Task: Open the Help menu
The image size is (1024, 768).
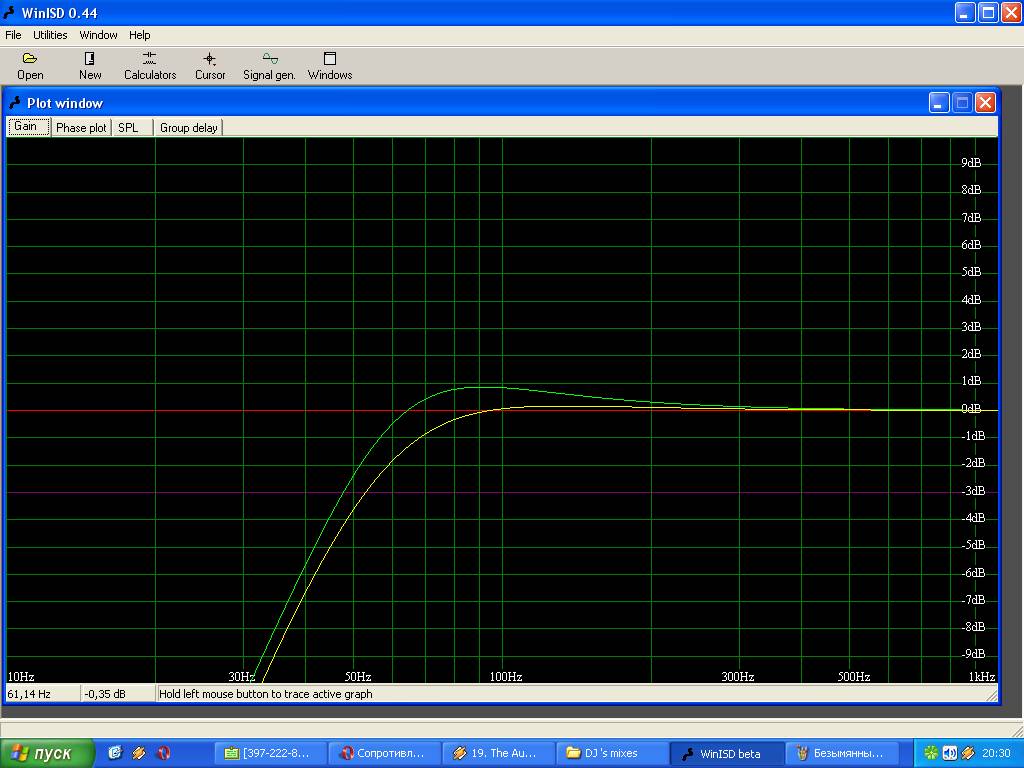Action: pyautogui.click(x=140, y=35)
